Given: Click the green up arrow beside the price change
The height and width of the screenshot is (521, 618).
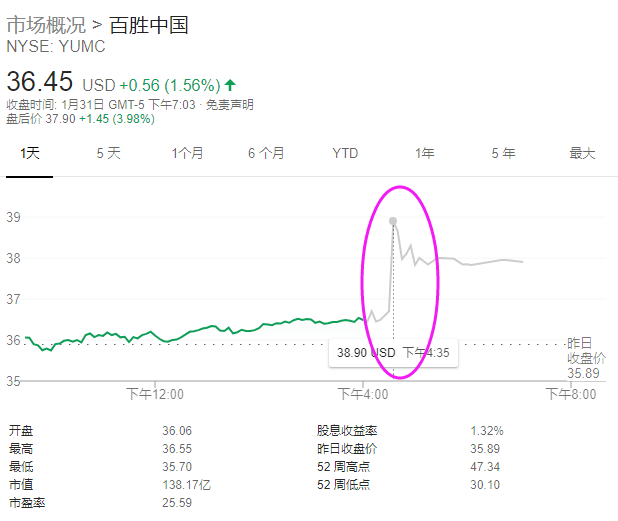Looking at the screenshot, I should 230,85.
